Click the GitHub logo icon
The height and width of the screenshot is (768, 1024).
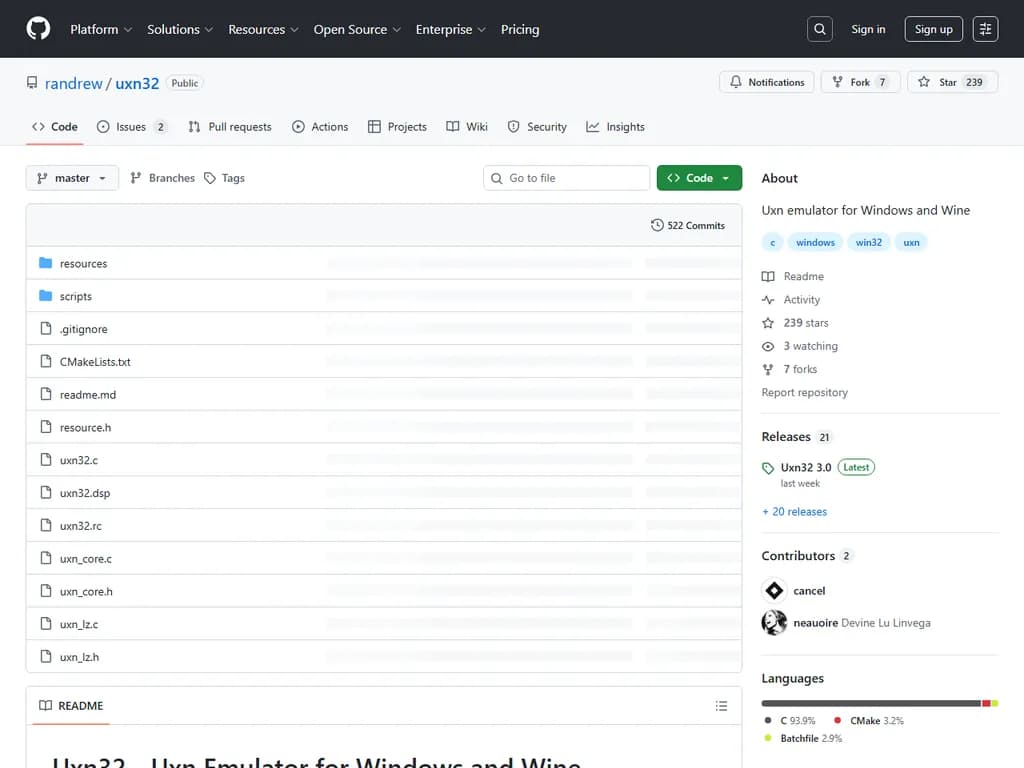point(38,29)
